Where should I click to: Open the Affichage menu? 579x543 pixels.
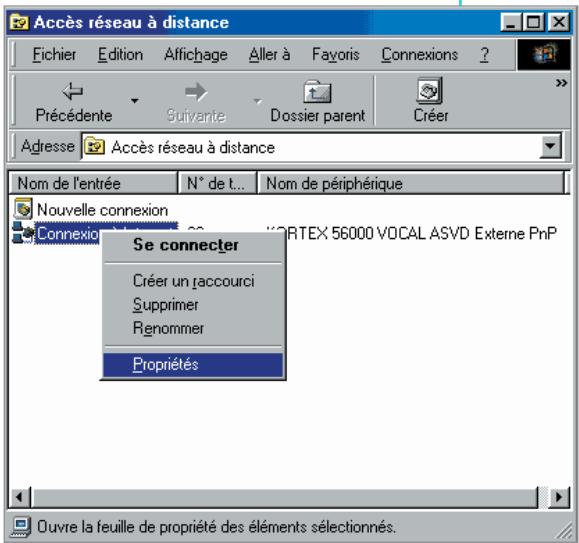pyautogui.click(x=196, y=55)
